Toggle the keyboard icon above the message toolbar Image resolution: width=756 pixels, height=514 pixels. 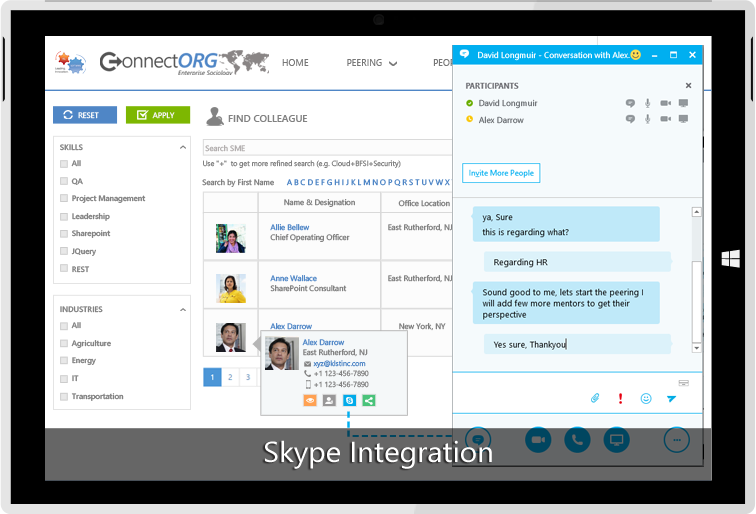point(684,383)
